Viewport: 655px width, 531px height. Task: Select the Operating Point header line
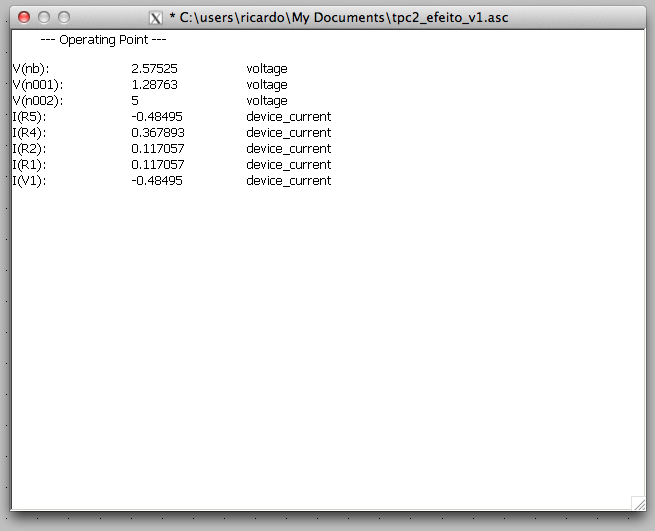point(103,40)
